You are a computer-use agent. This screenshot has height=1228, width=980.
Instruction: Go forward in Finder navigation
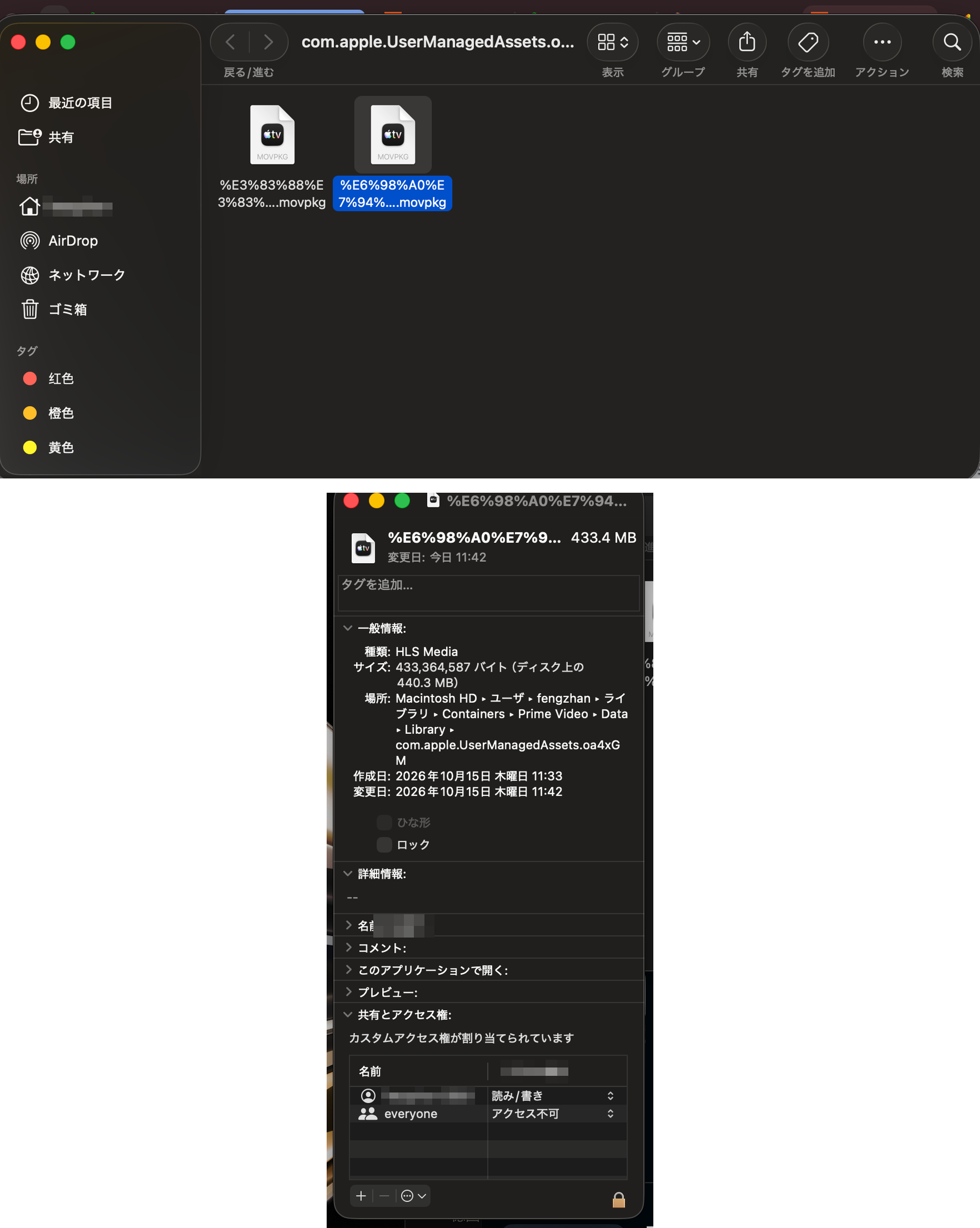click(268, 41)
